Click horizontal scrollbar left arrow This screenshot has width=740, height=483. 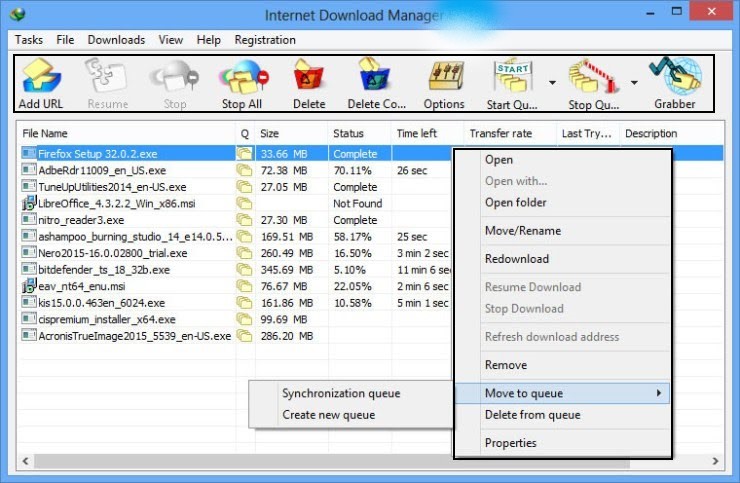click(x=25, y=461)
